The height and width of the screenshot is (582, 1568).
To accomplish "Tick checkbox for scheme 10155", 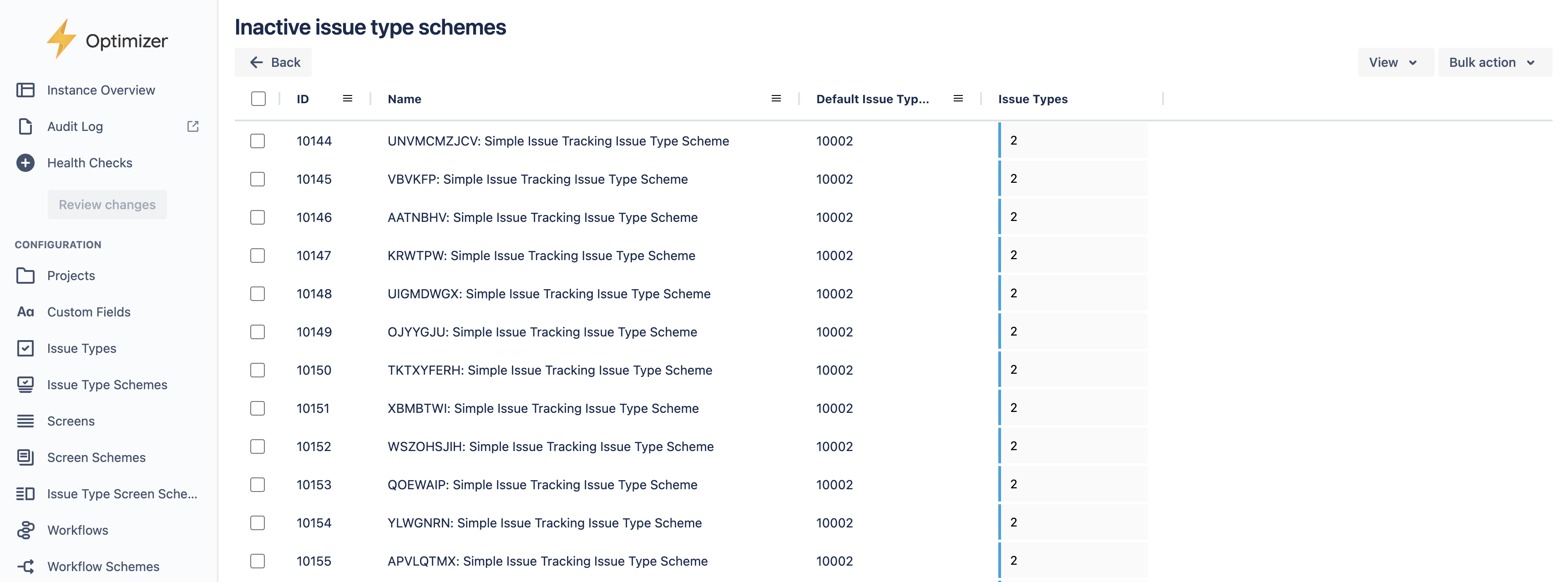I will [258, 562].
